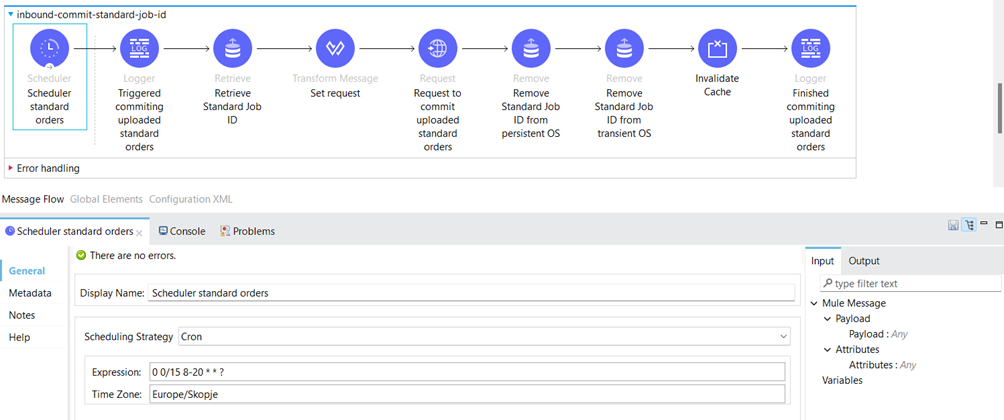This screenshot has width=1004, height=420.
Task: Click the Triggered commiting Logger icon
Action: click(x=139, y=48)
